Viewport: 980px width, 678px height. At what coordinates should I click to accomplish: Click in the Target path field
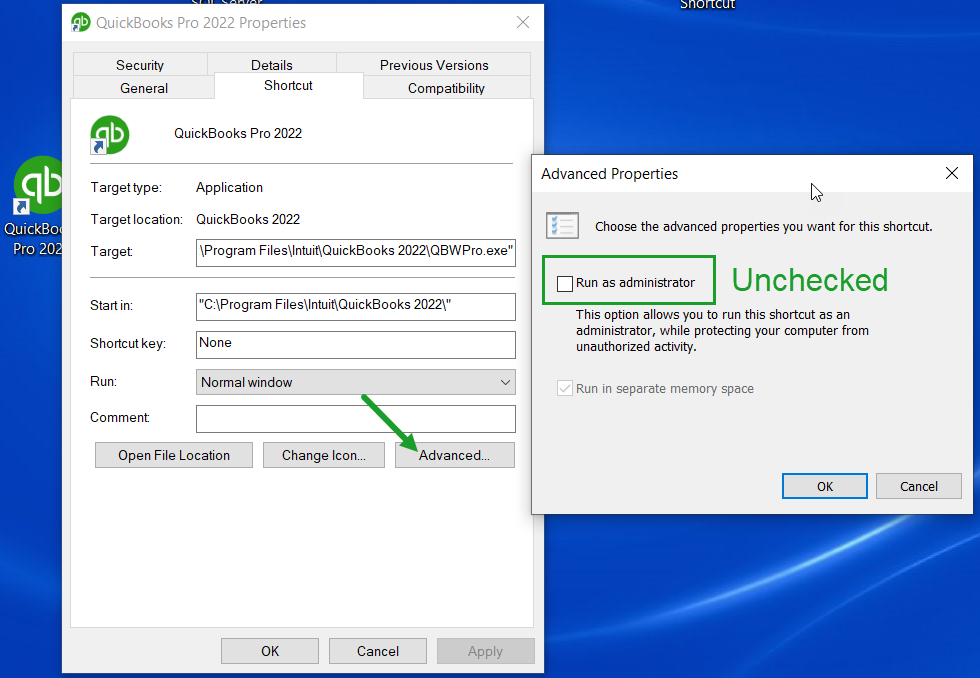tap(356, 252)
